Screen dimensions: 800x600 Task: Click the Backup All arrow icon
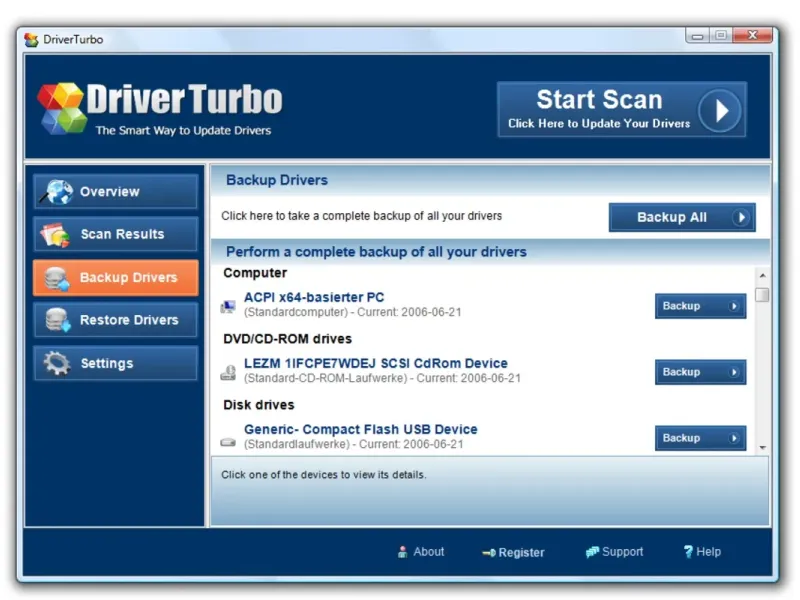click(740, 217)
